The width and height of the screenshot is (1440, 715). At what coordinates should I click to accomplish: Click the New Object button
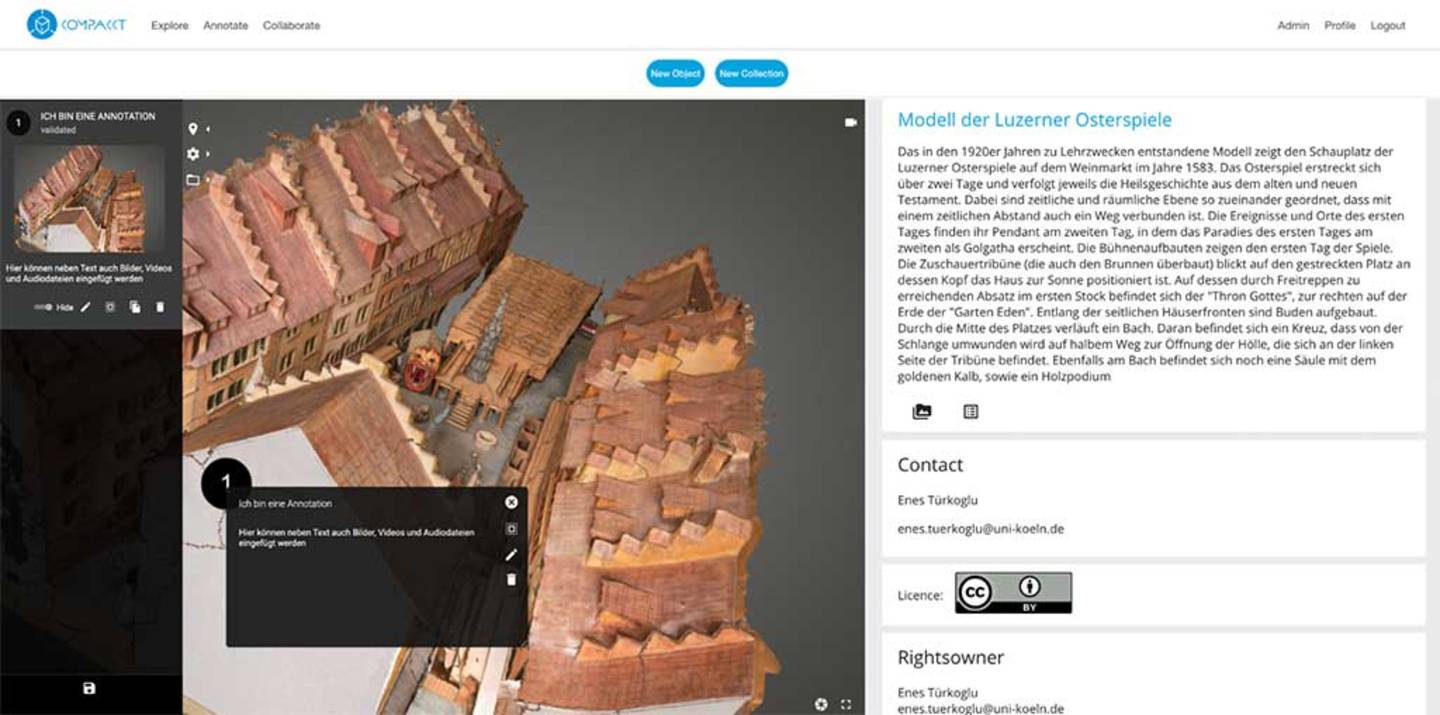click(x=675, y=73)
